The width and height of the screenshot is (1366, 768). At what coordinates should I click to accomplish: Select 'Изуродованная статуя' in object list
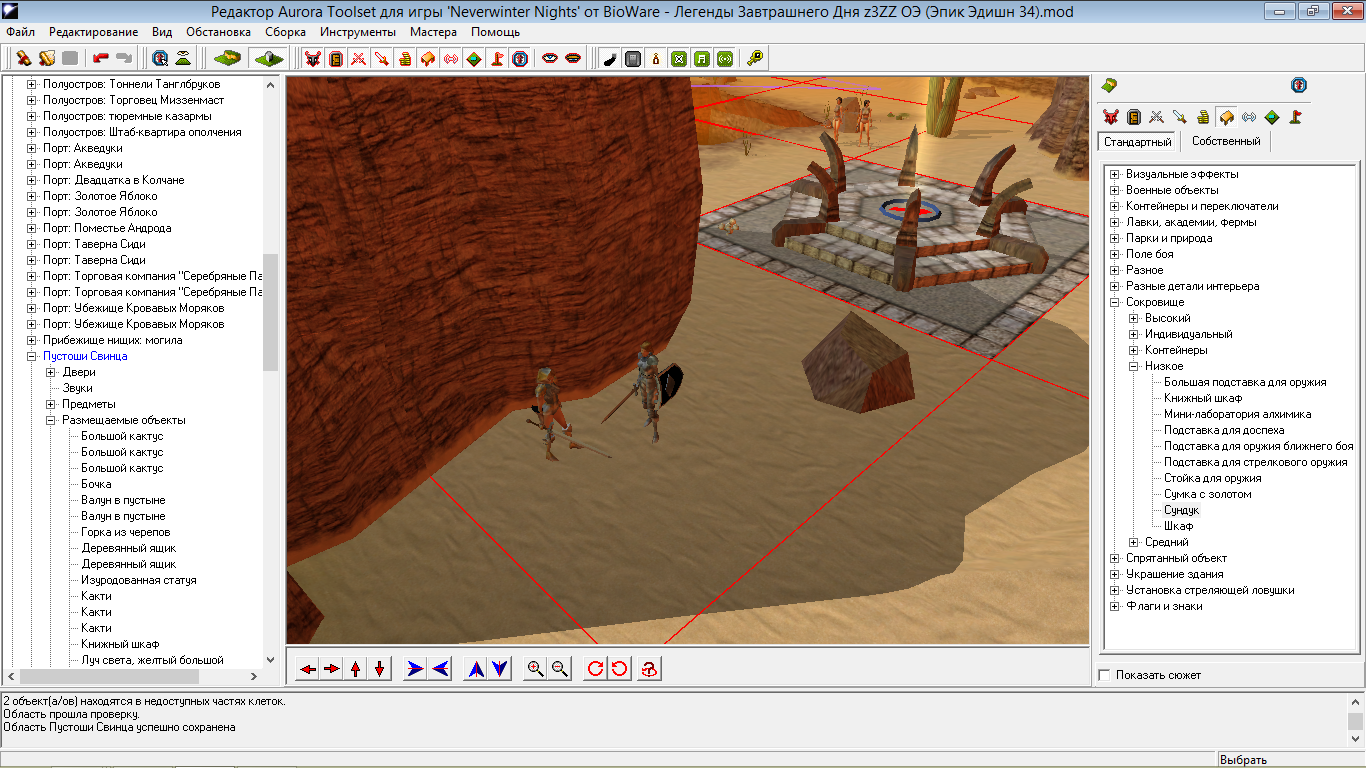coord(139,580)
